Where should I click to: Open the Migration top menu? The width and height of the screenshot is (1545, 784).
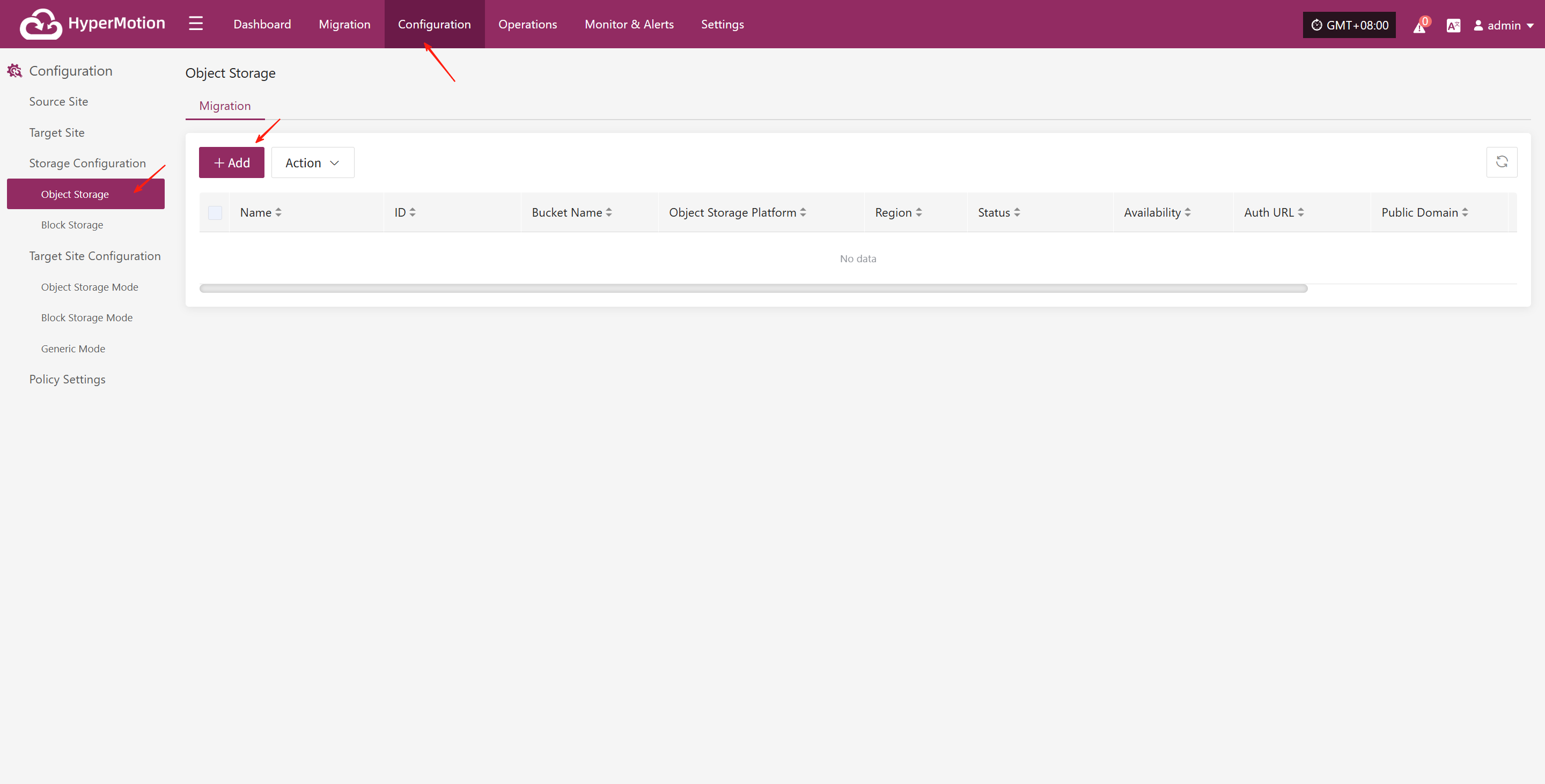[344, 24]
